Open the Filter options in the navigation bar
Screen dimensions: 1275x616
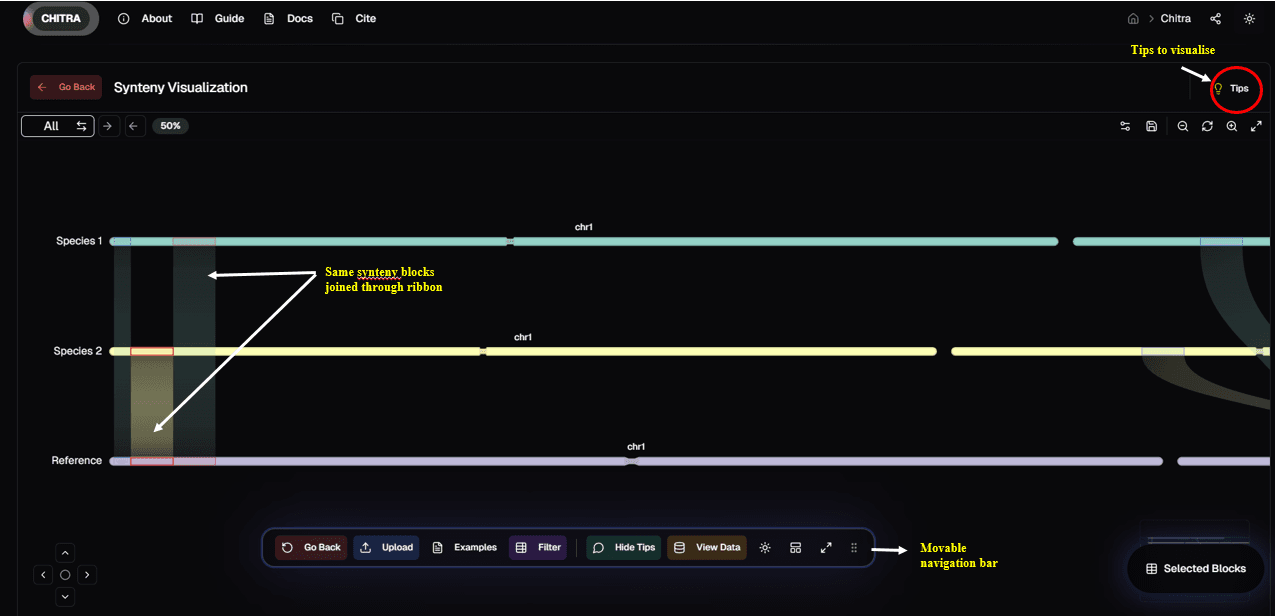(x=538, y=548)
